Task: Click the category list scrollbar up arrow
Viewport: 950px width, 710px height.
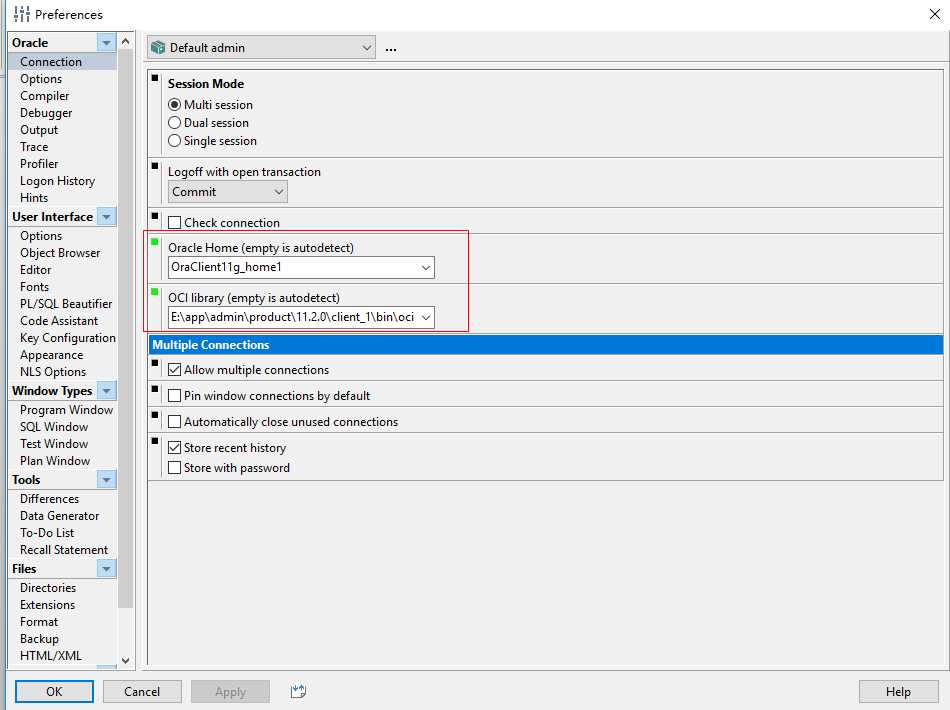Action: point(125,41)
